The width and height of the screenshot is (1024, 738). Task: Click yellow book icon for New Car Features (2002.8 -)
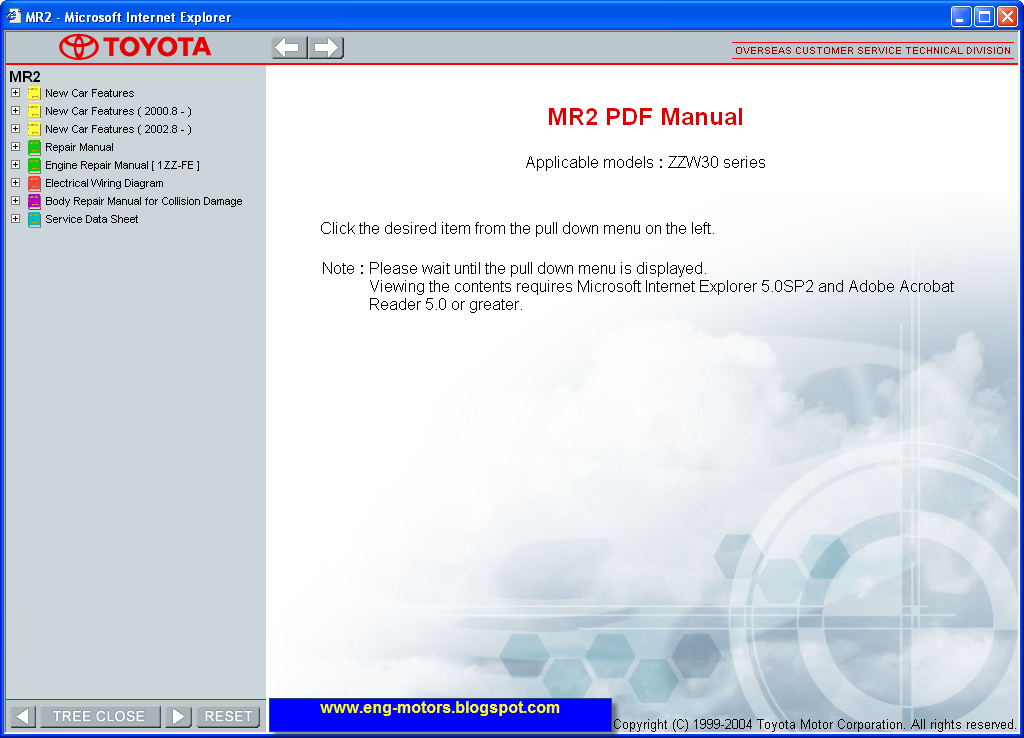[x=34, y=129]
